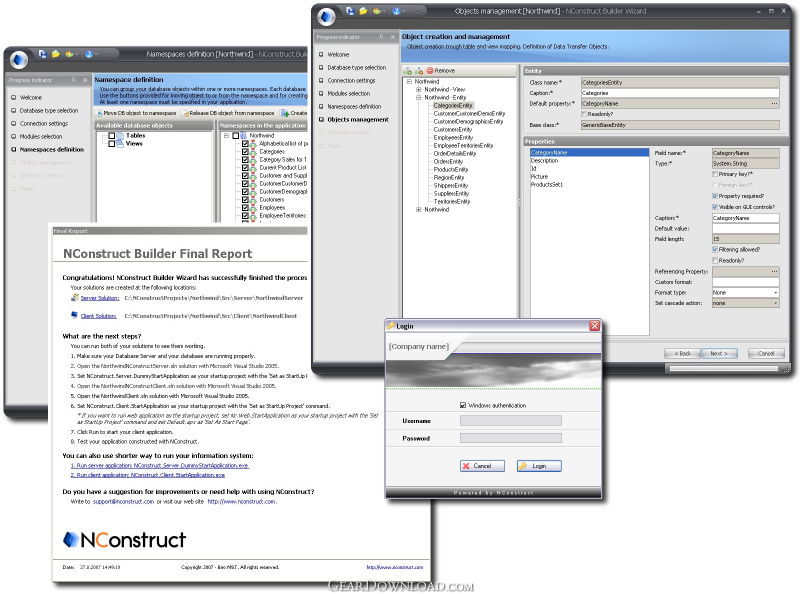The width and height of the screenshot is (803, 594).
Task: Toggle the Windows authentication checkbox
Action: pos(462,405)
